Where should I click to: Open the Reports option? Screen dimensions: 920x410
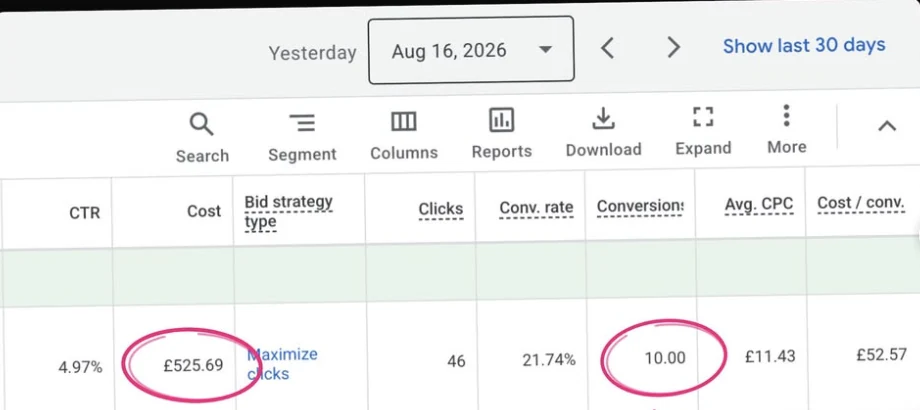point(502,135)
